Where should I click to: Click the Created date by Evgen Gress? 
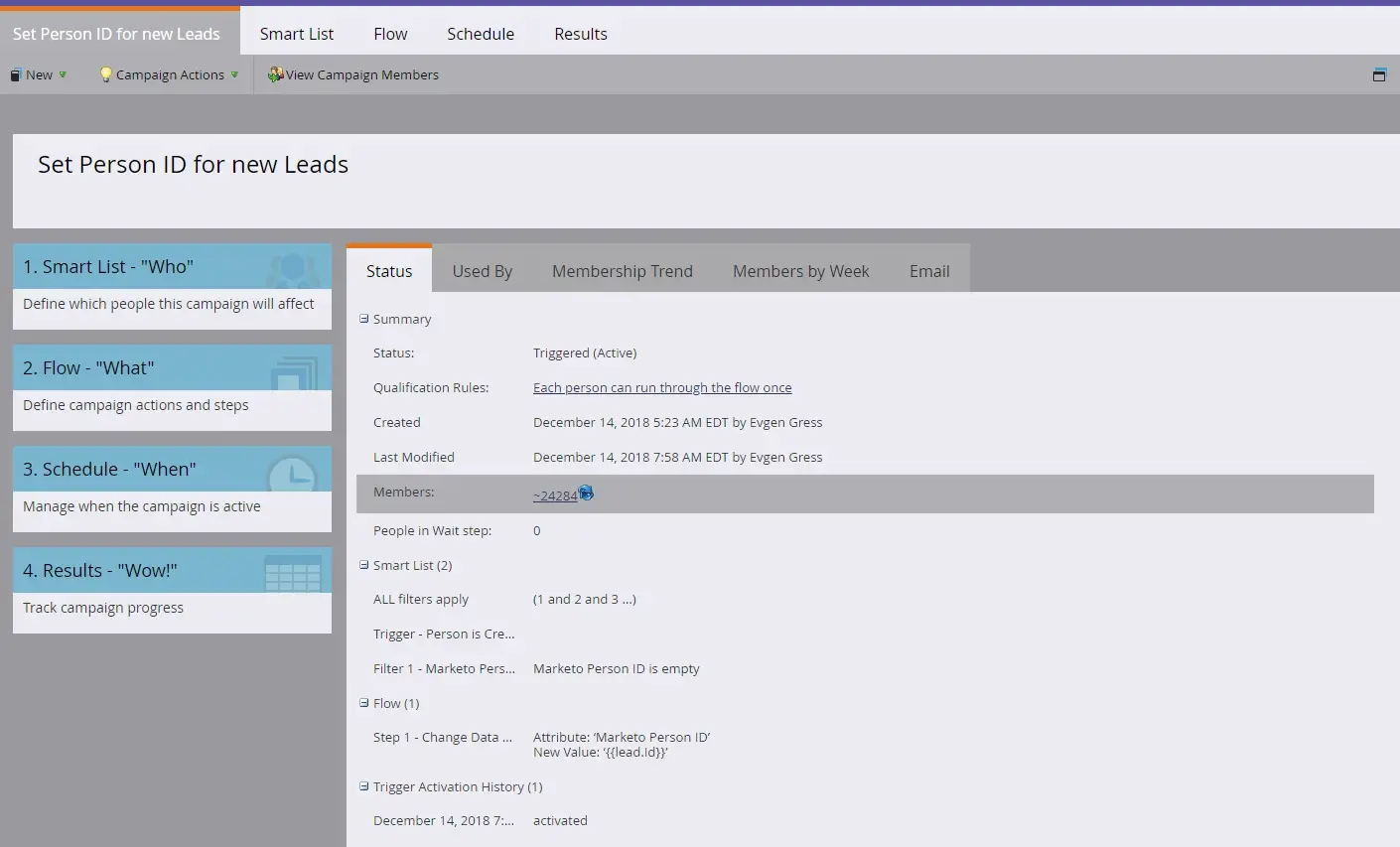(x=678, y=422)
